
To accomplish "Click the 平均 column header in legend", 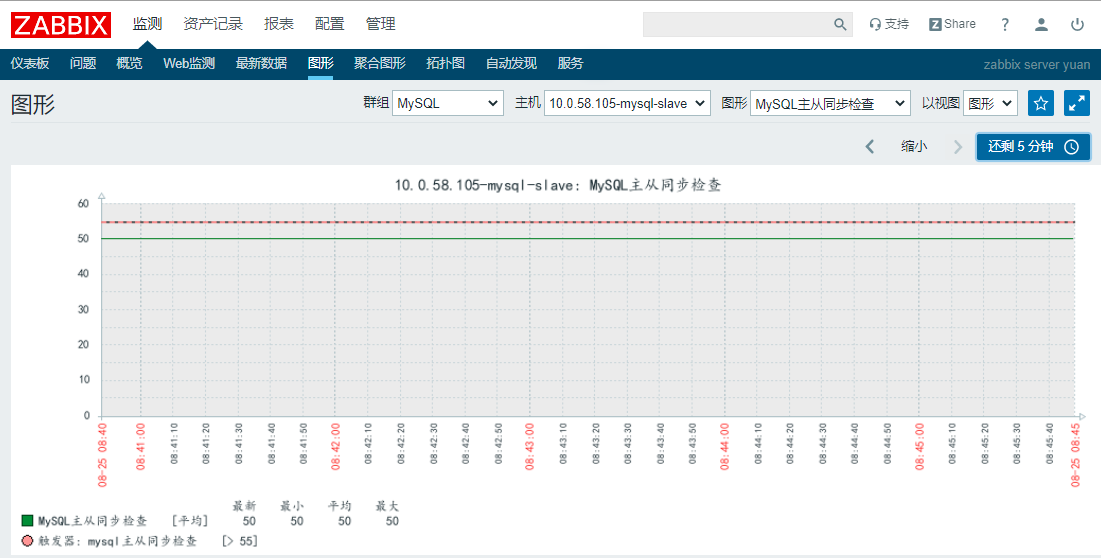I will (340, 505).
